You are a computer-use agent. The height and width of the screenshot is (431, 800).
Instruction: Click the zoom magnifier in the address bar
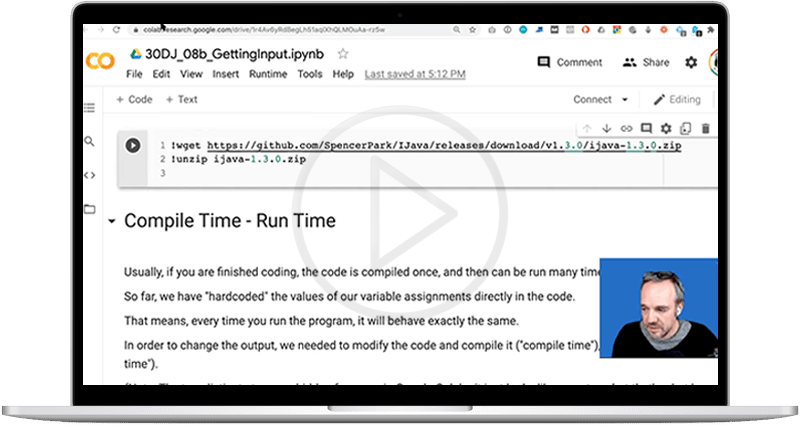(457, 30)
